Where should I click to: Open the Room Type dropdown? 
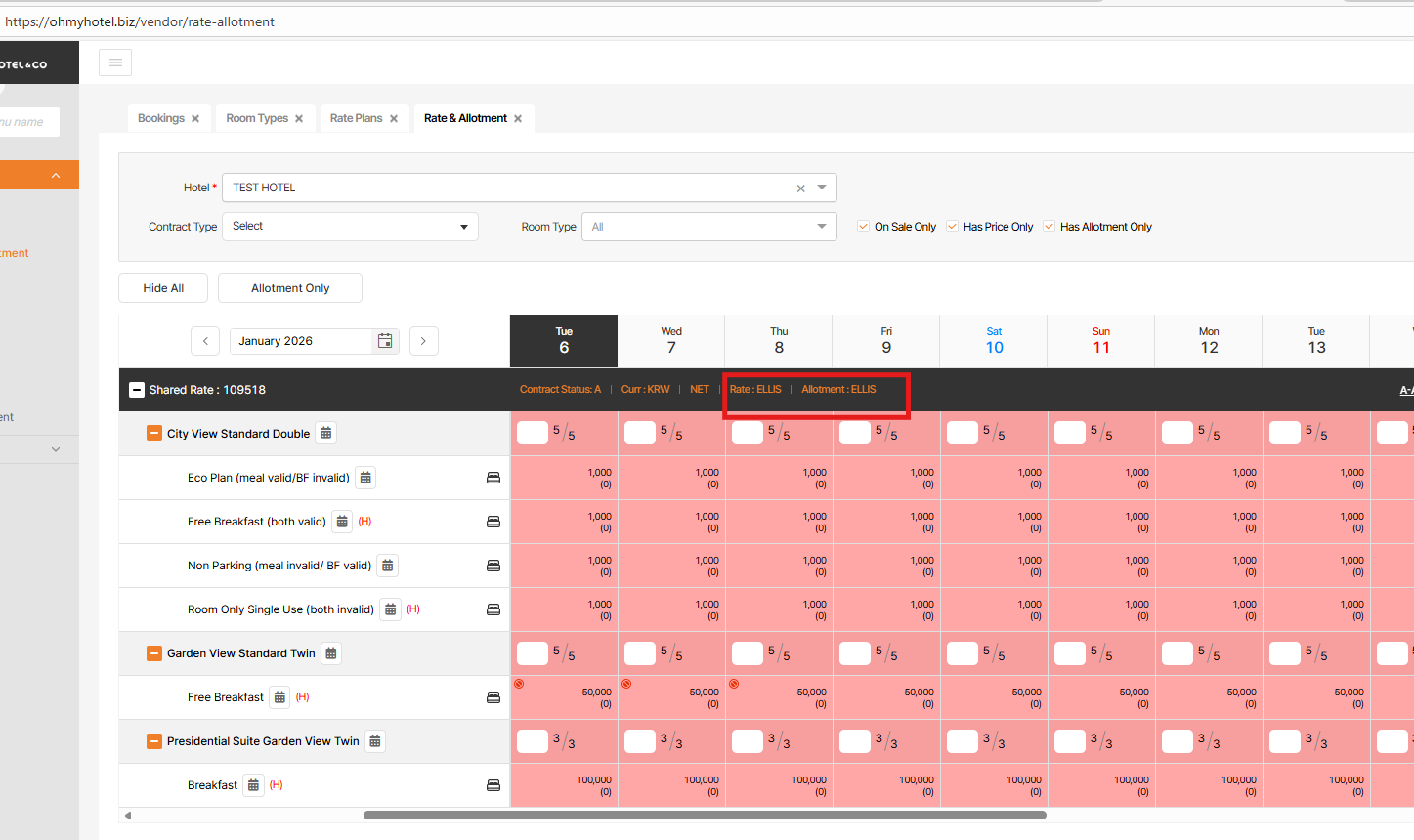708,227
